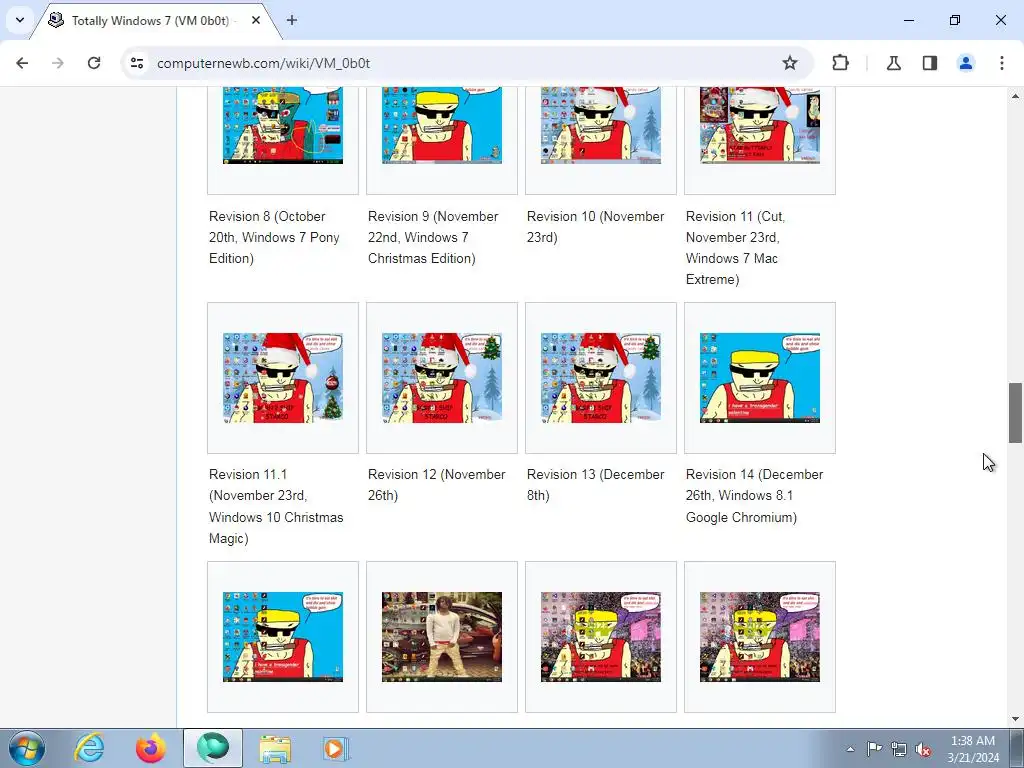This screenshot has height=768, width=1024.
Task: Click the forward navigation arrow
Action: pyautogui.click(x=58, y=63)
